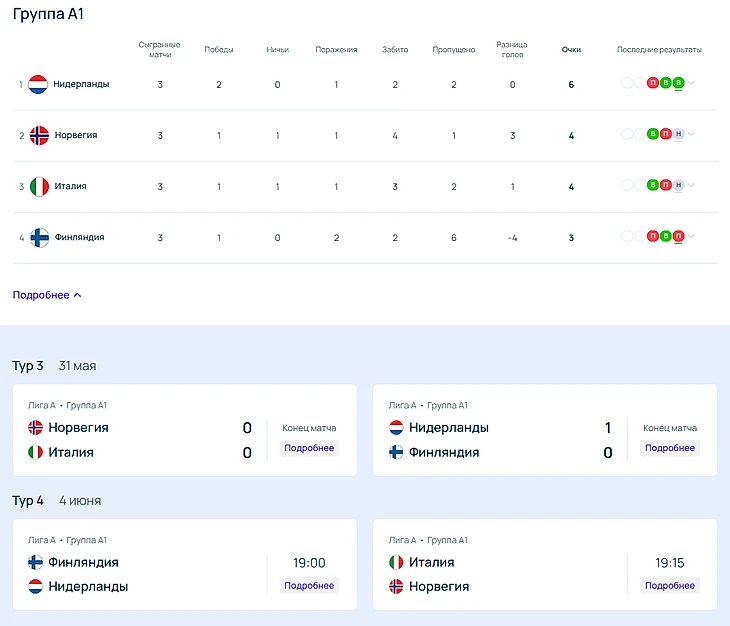
Task: Click Italy's flag in the 19:15 match card
Action: (396, 562)
